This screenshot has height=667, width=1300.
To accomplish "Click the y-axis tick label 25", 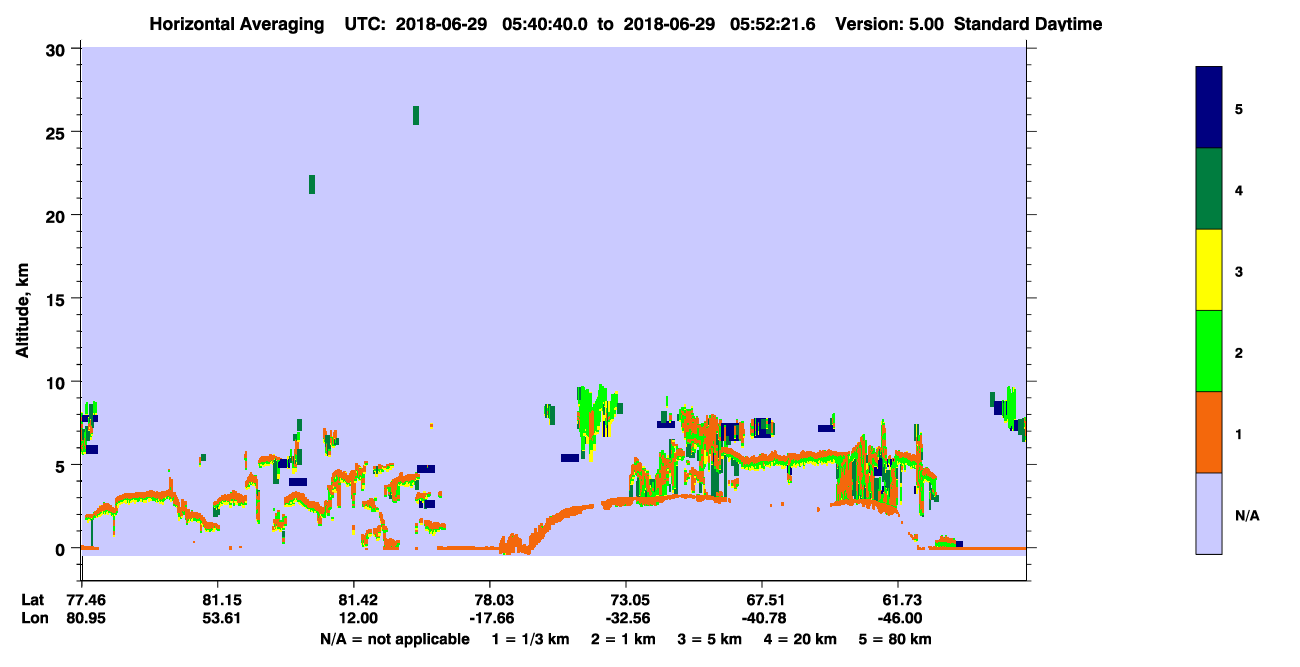I will coord(58,133).
